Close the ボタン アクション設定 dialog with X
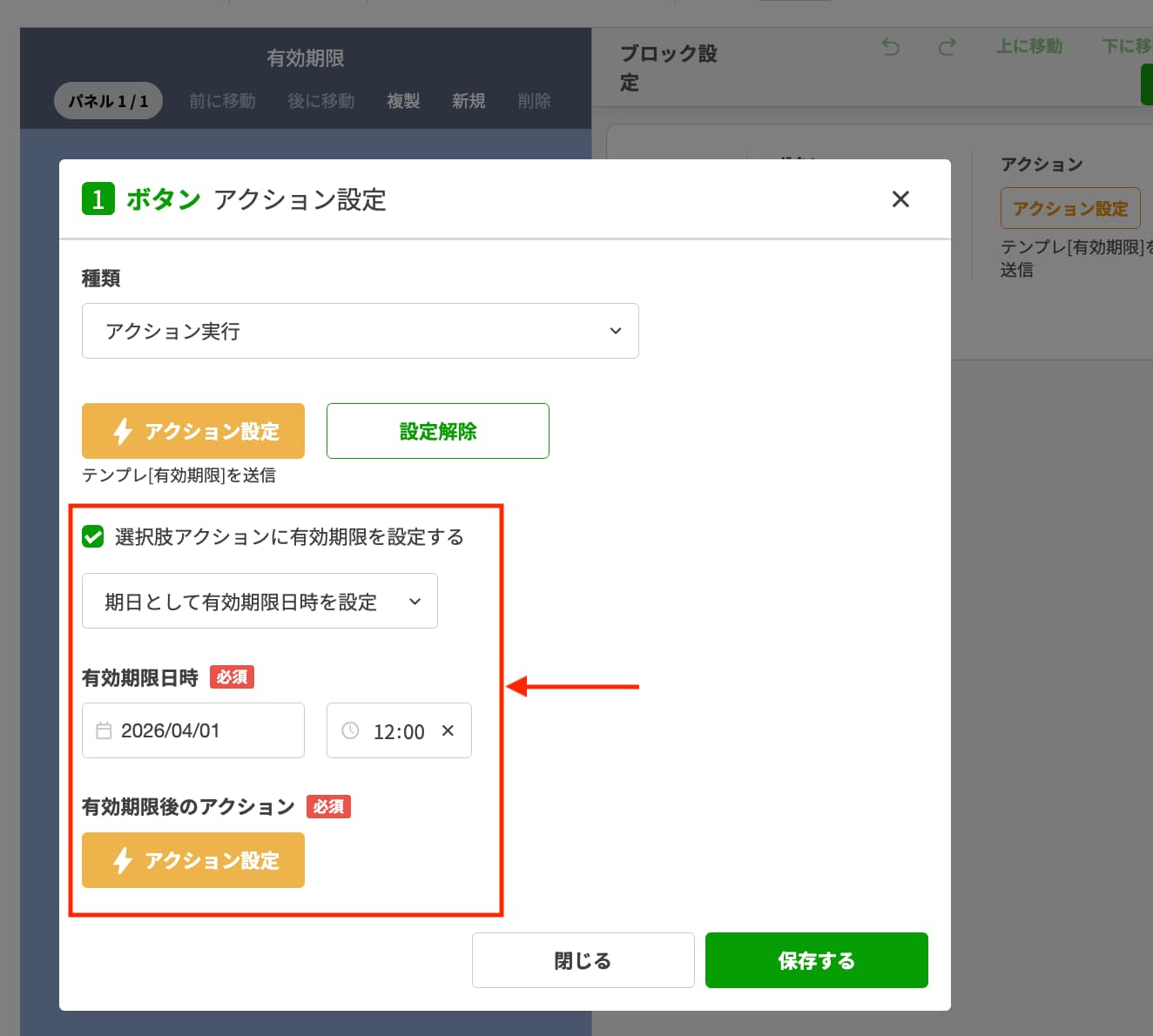The width and height of the screenshot is (1153, 1036). 900,199
